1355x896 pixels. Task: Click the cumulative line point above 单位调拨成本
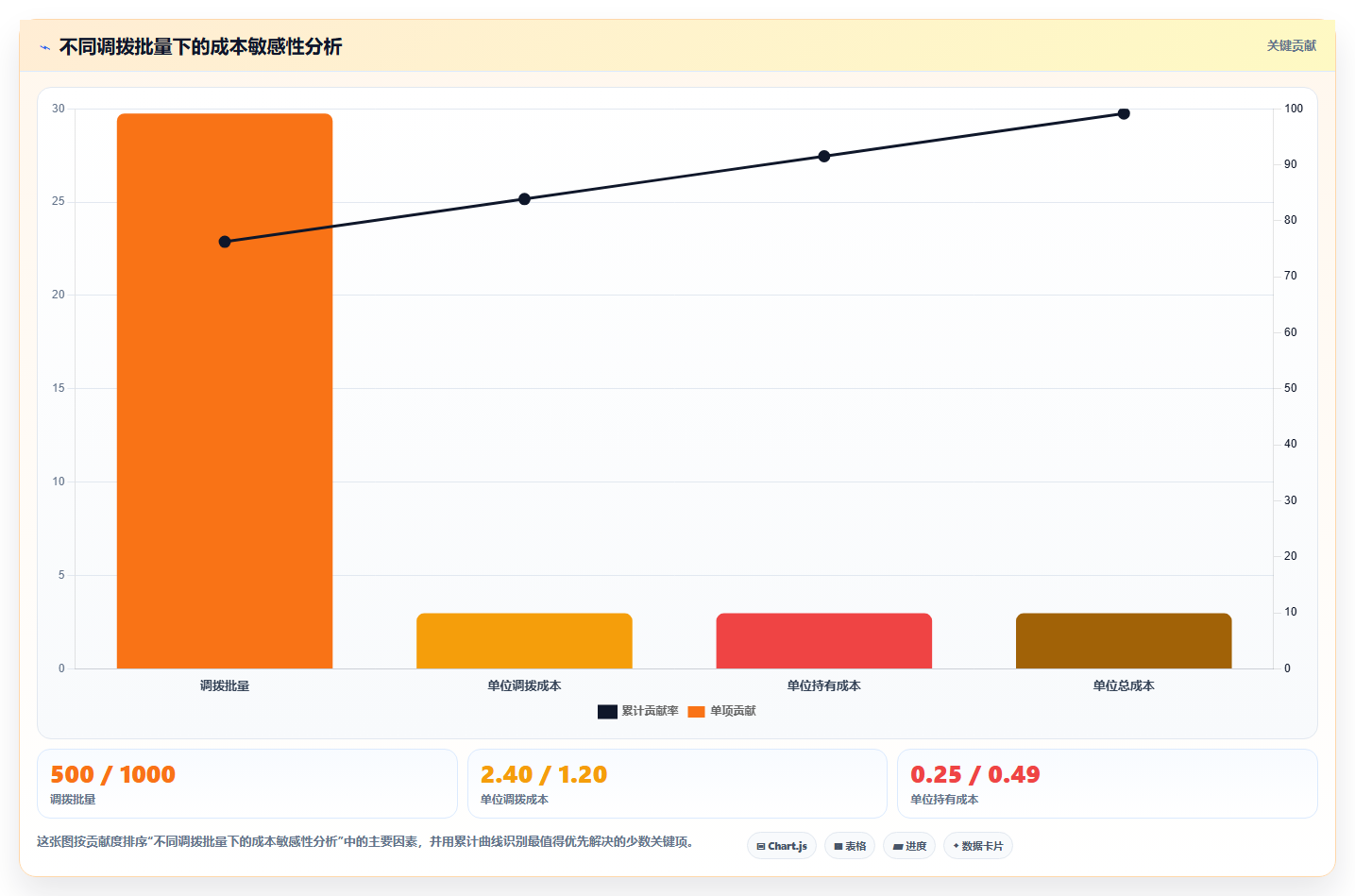pyautogui.click(x=524, y=199)
